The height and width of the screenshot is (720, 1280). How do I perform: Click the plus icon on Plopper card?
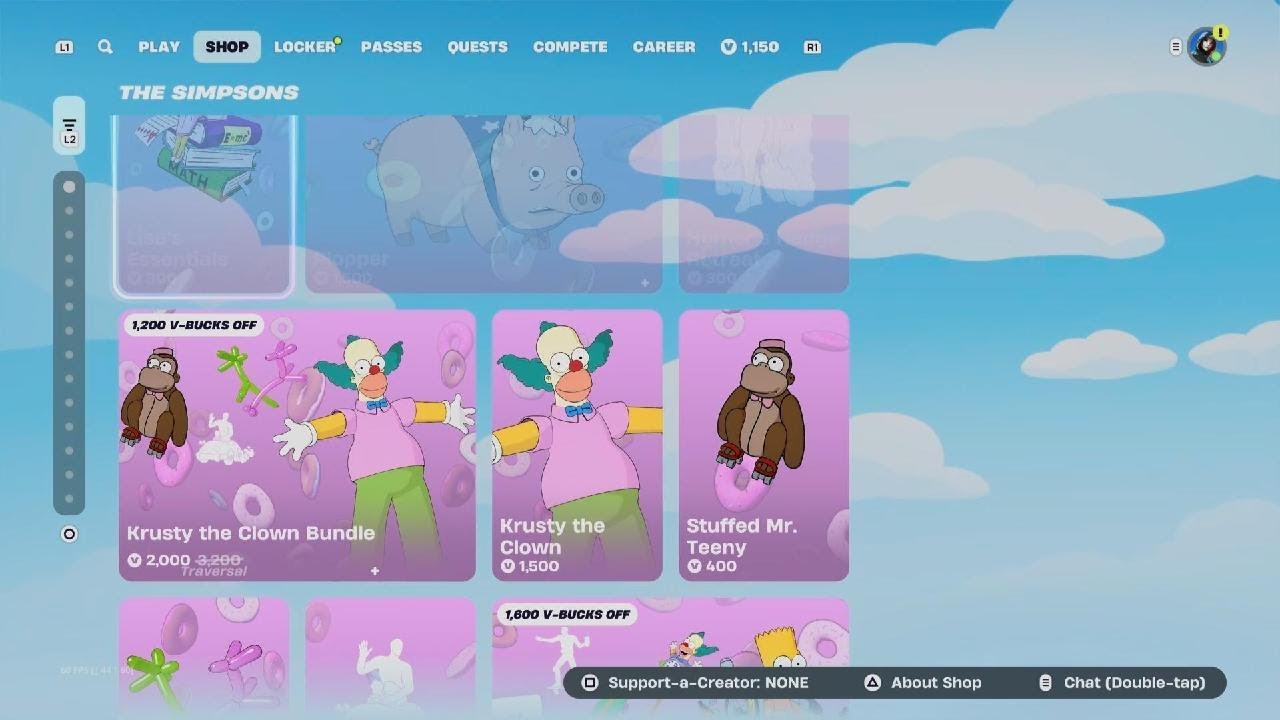click(x=645, y=283)
